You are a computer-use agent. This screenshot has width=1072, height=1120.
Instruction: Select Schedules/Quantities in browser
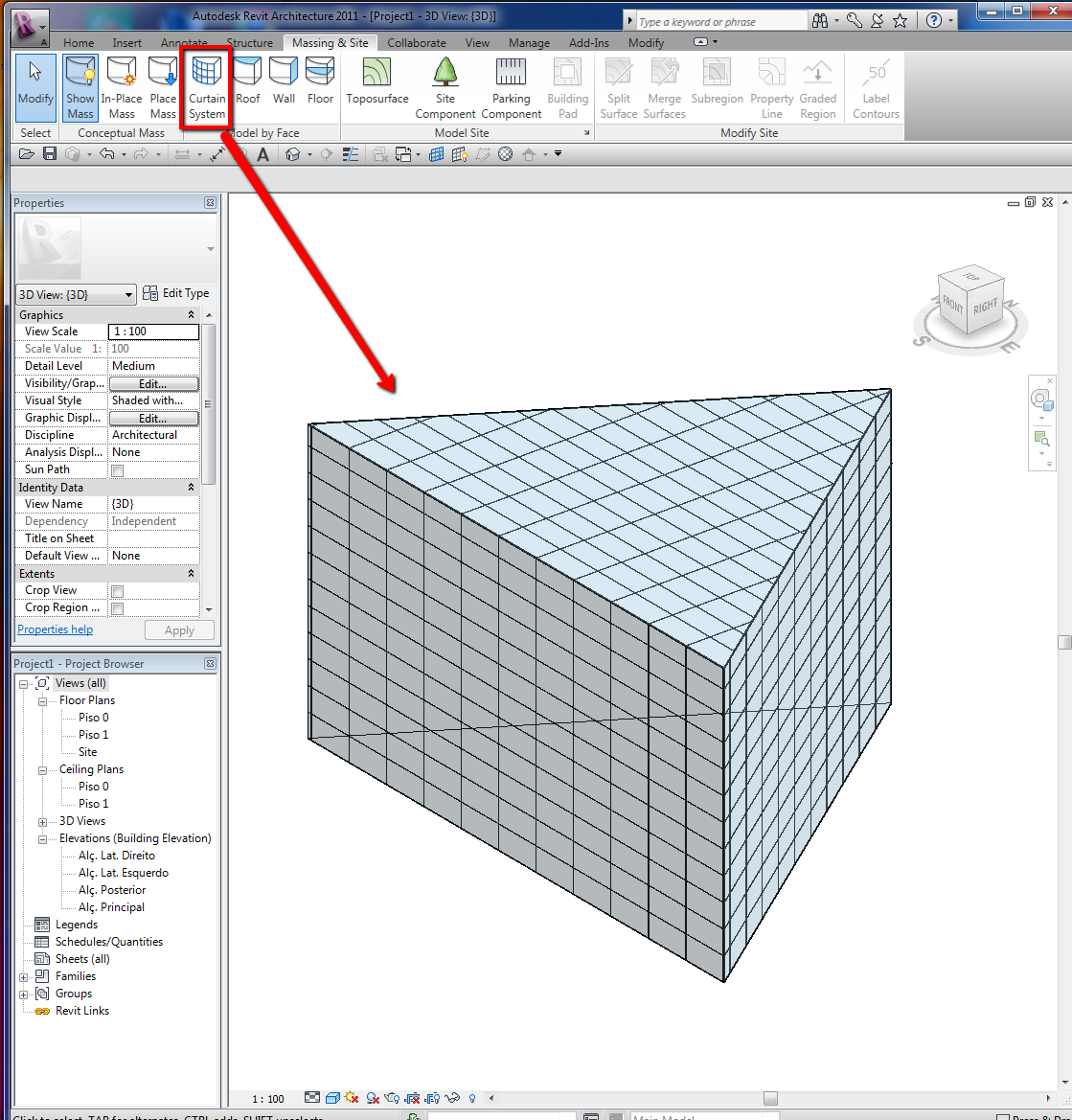(109, 942)
